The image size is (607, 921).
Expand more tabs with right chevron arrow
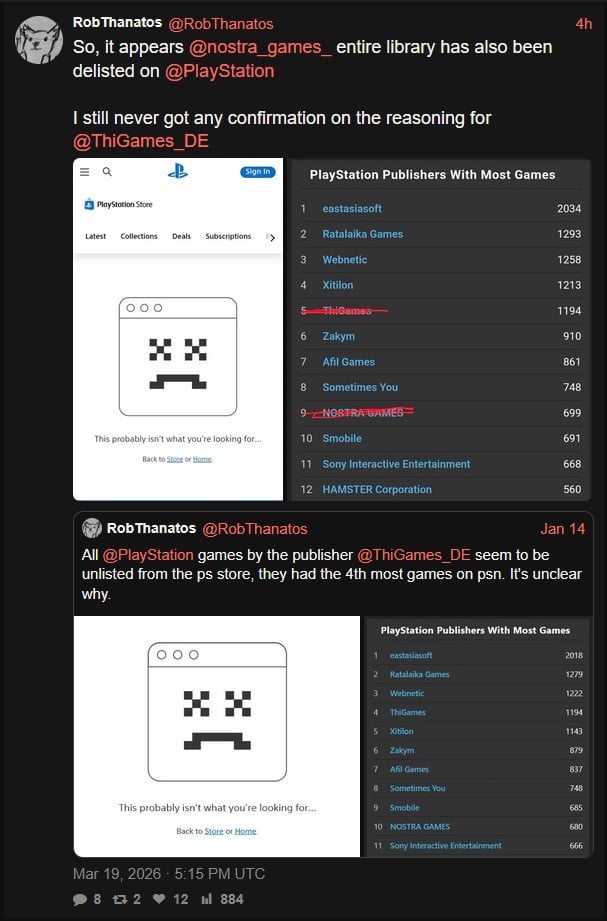(269, 237)
